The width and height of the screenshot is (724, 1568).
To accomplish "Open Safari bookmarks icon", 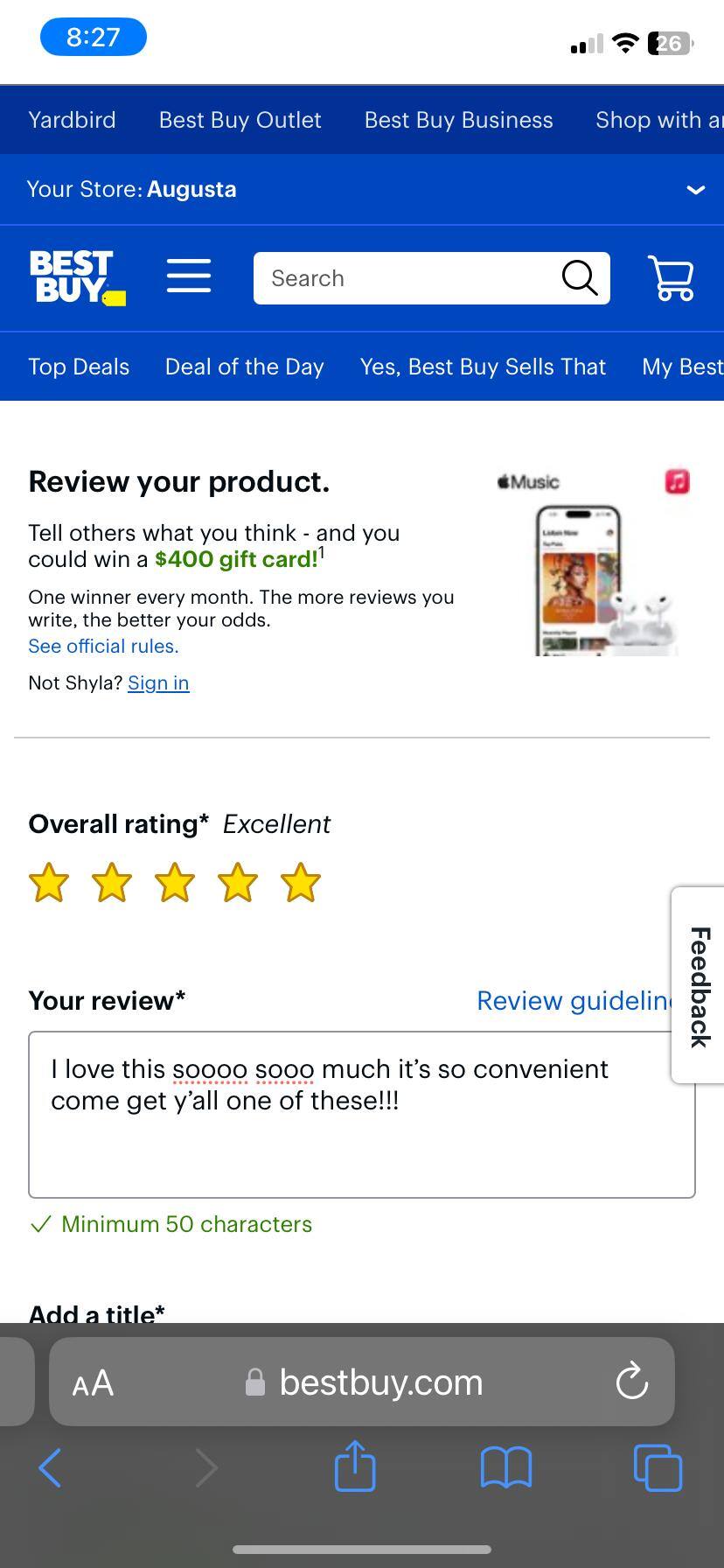I will click(506, 1466).
